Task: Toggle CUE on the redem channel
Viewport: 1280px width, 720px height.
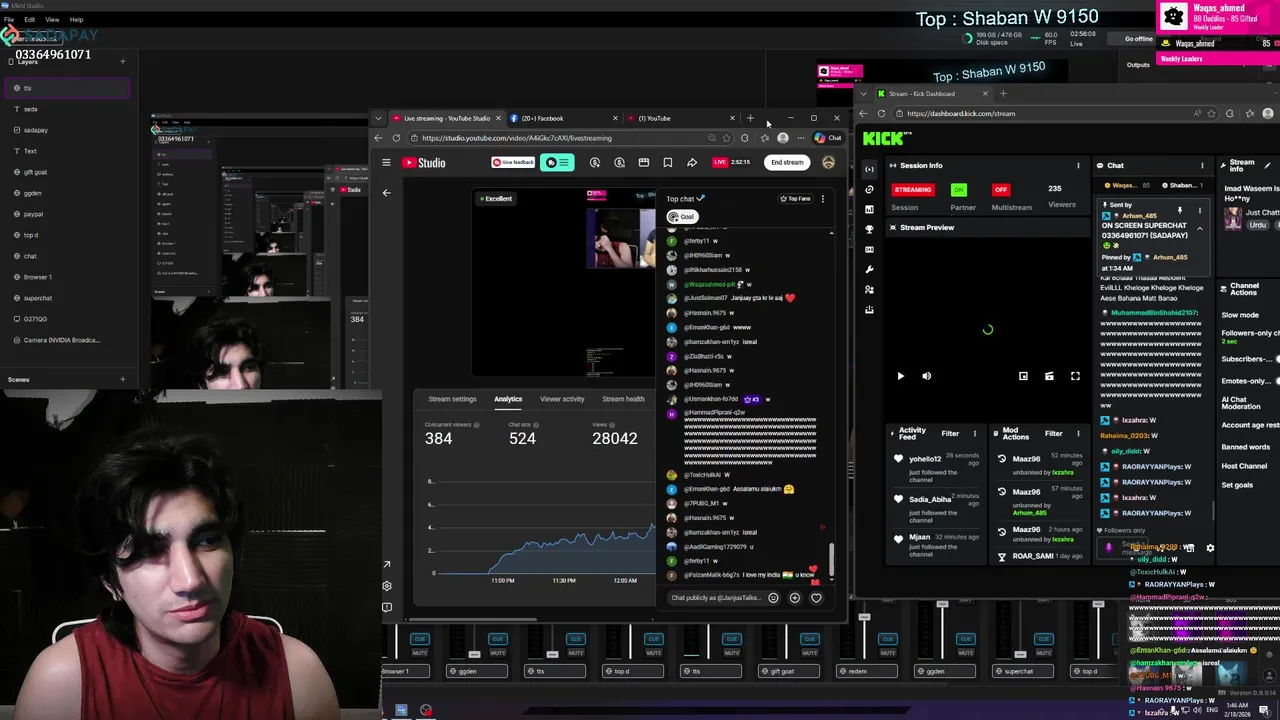Action: click(x=888, y=639)
